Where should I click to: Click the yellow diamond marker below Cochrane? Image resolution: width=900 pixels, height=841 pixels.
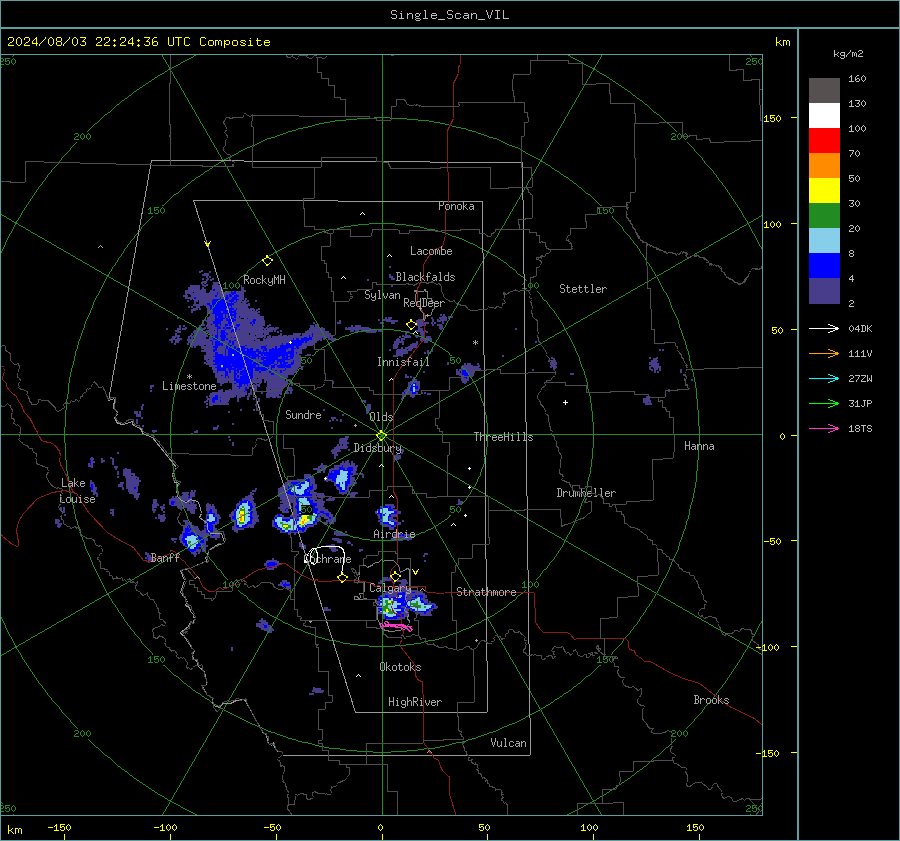point(342,577)
